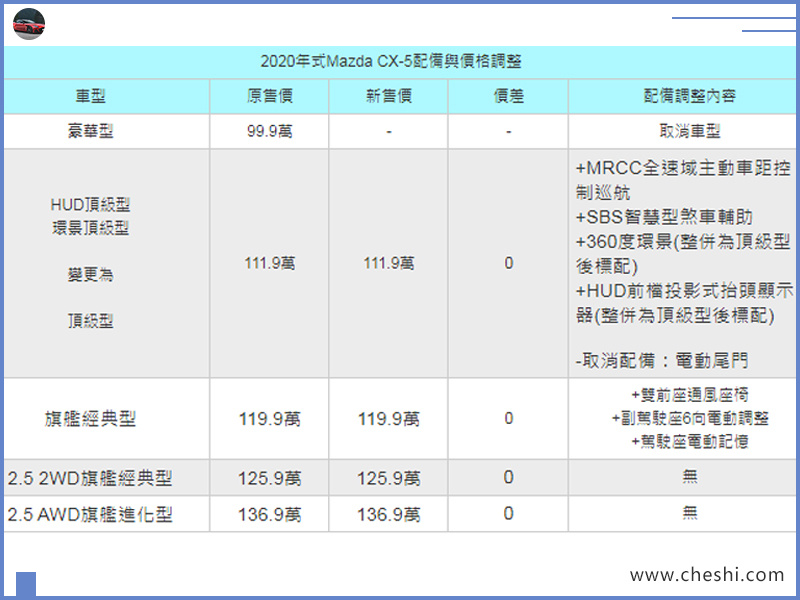Click '+MRCC全速域主動車距控' feature line
The width and height of the screenshot is (800, 600).
(684, 168)
